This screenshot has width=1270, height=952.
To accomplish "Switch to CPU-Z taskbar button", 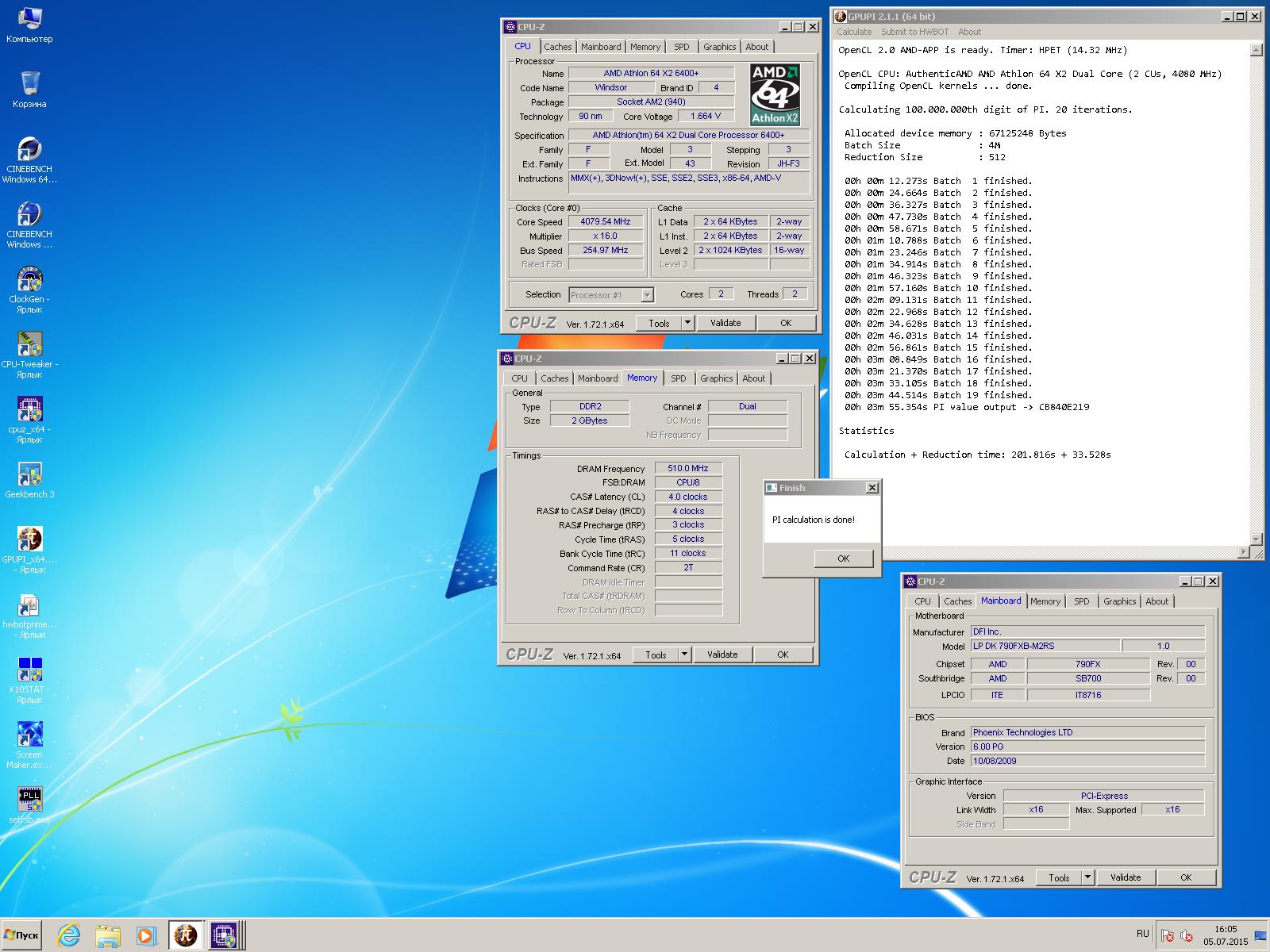I will (224, 935).
